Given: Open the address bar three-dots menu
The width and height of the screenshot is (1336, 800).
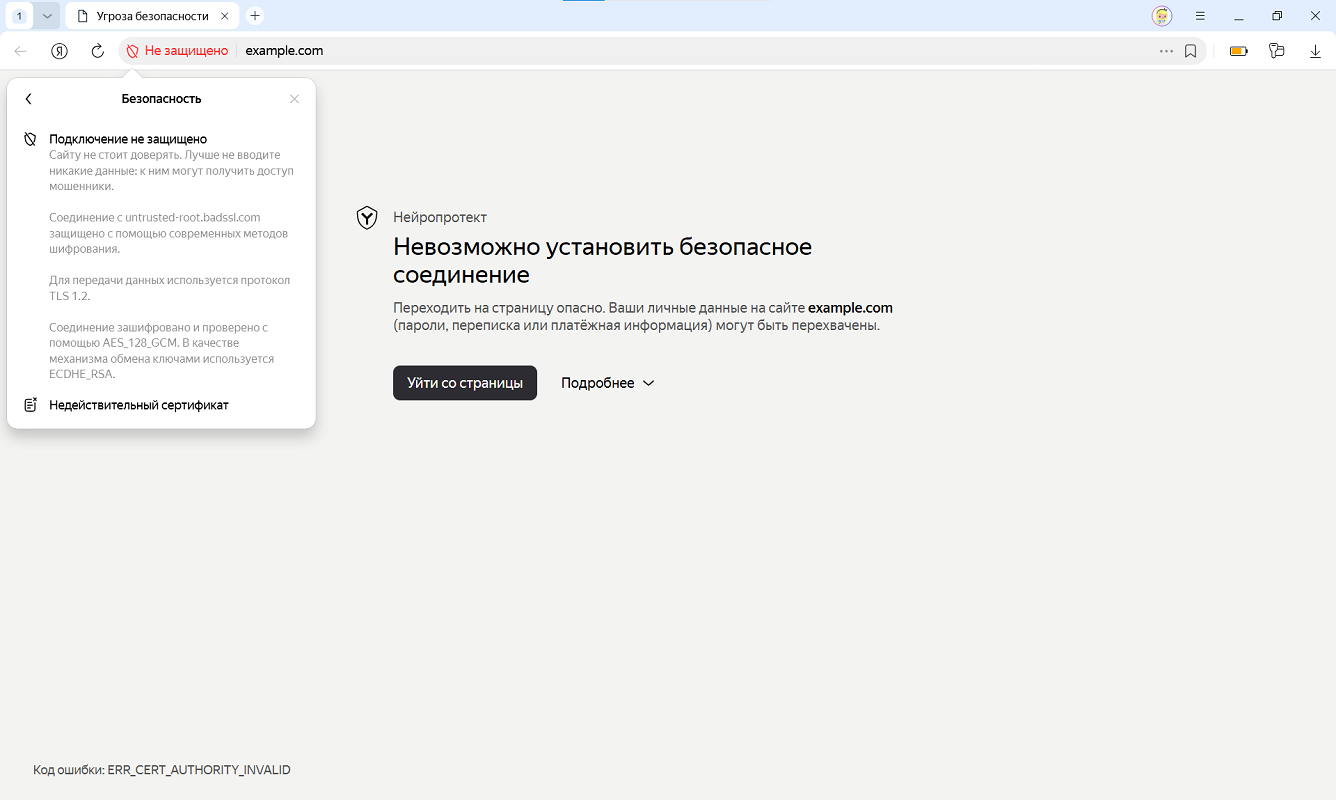Looking at the screenshot, I should tap(1166, 51).
